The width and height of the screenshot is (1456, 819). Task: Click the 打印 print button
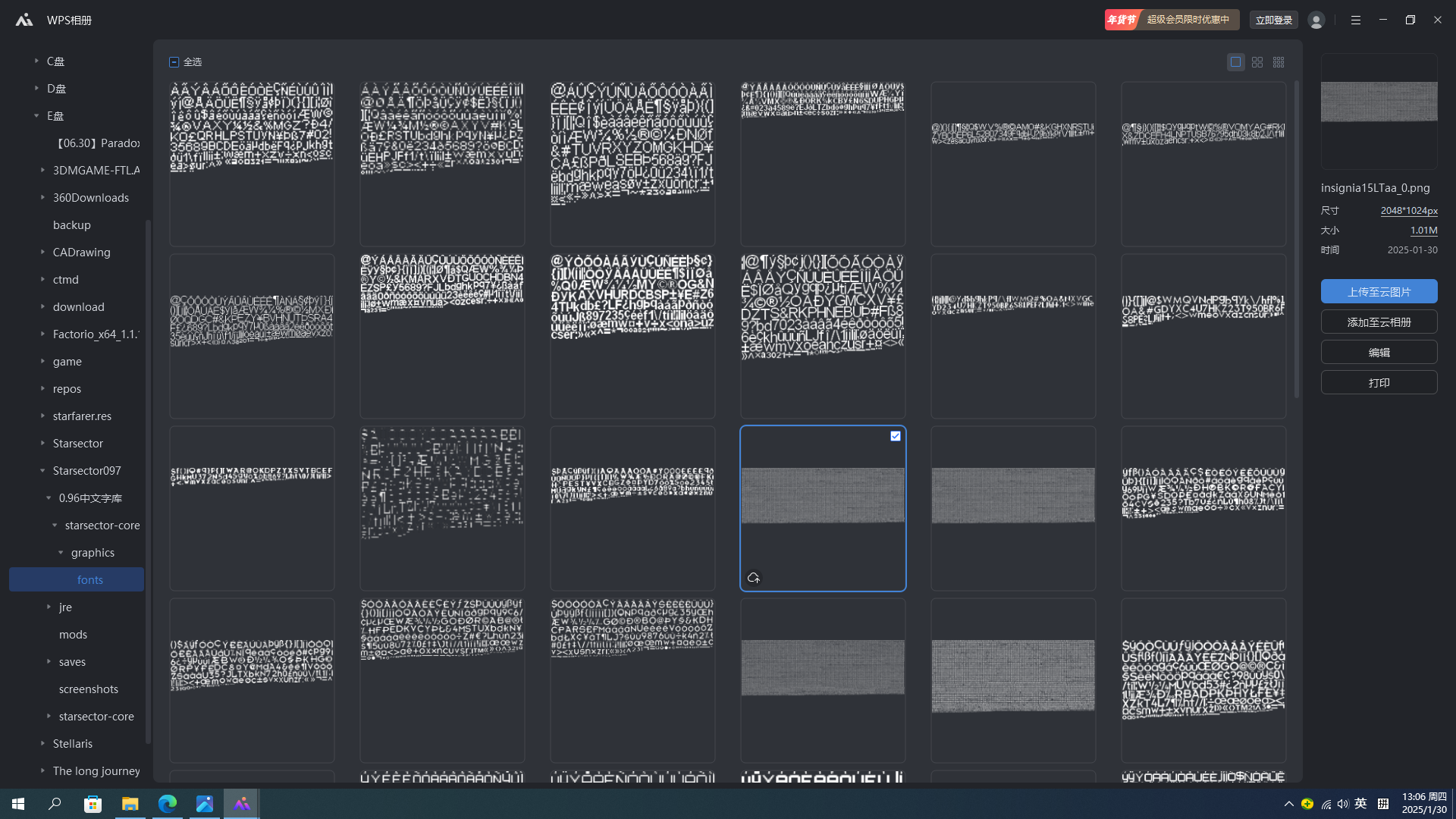coord(1379,382)
